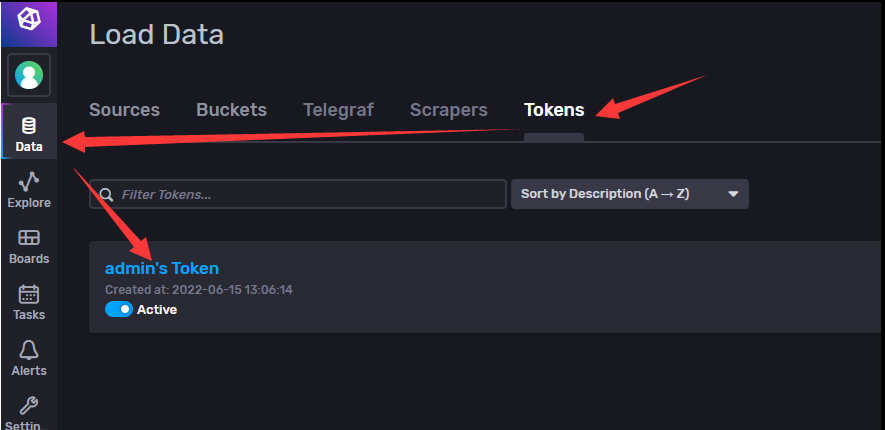The width and height of the screenshot is (885, 430).
Task: Switch to the Telegraf tab
Action: [338, 109]
